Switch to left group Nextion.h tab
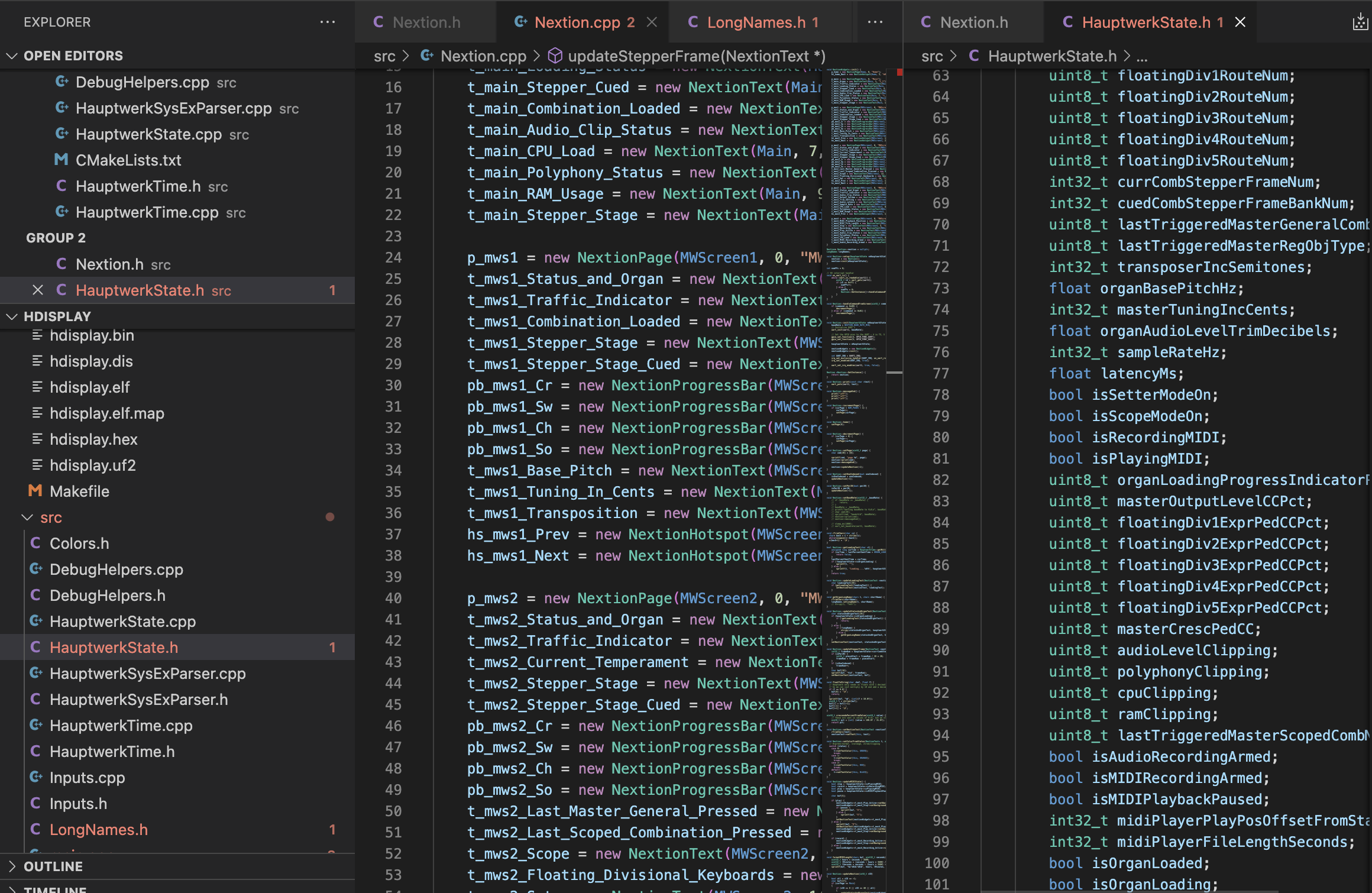This screenshot has height=893, width=1372. [426, 22]
